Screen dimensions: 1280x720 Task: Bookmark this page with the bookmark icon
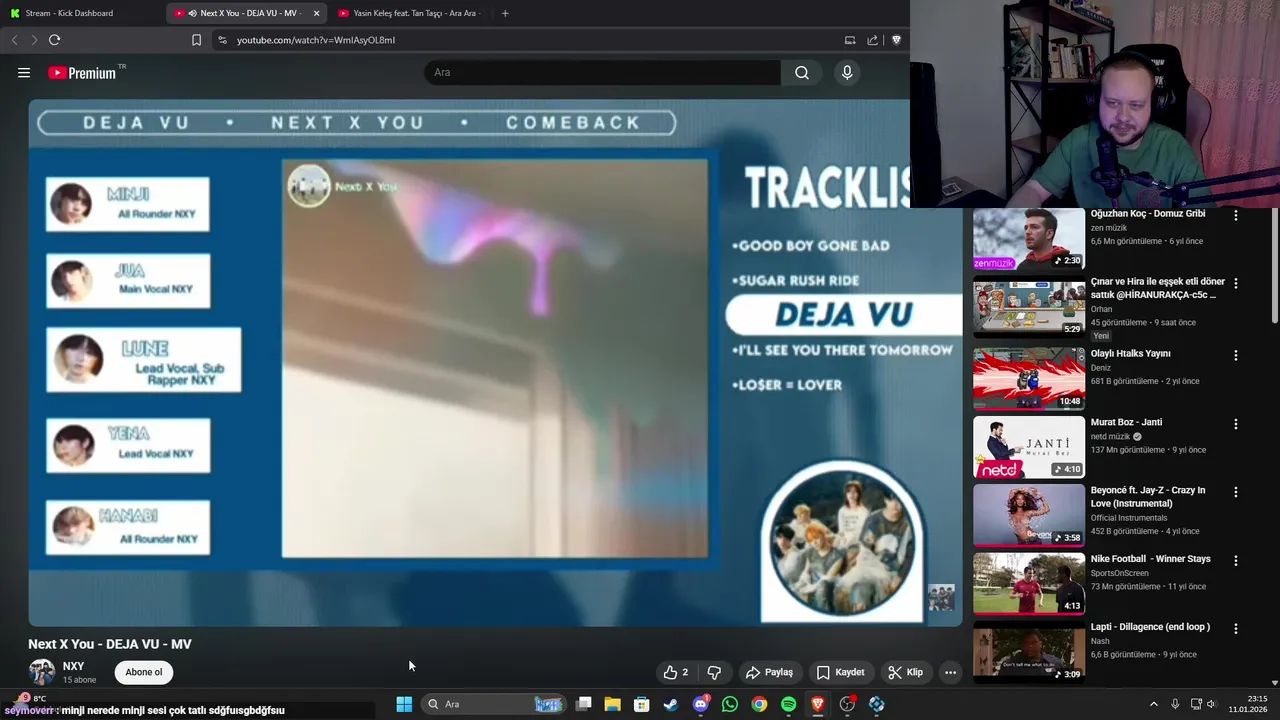click(196, 40)
